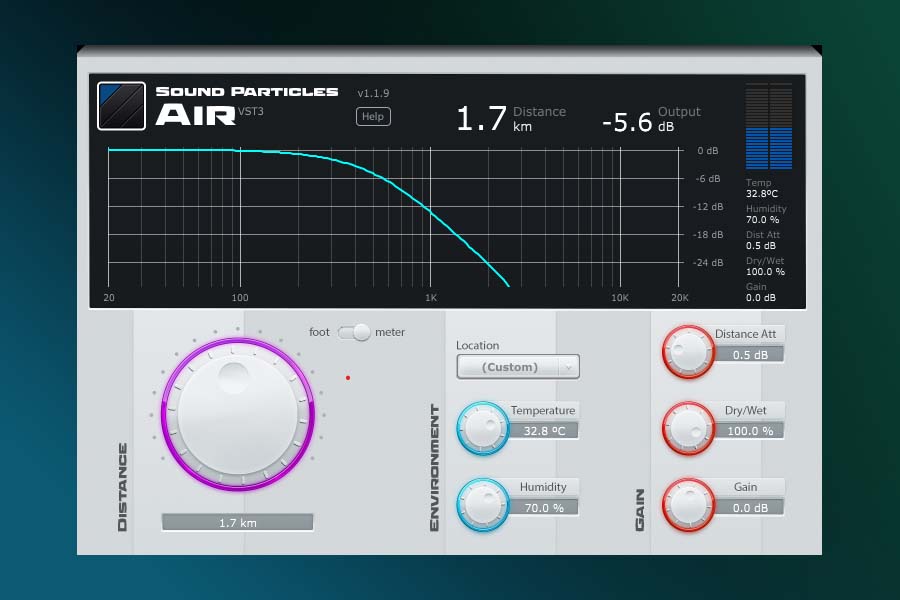Click the Temp 32.8ºC readout in display
Screen dimensions: 900x600
click(762, 188)
